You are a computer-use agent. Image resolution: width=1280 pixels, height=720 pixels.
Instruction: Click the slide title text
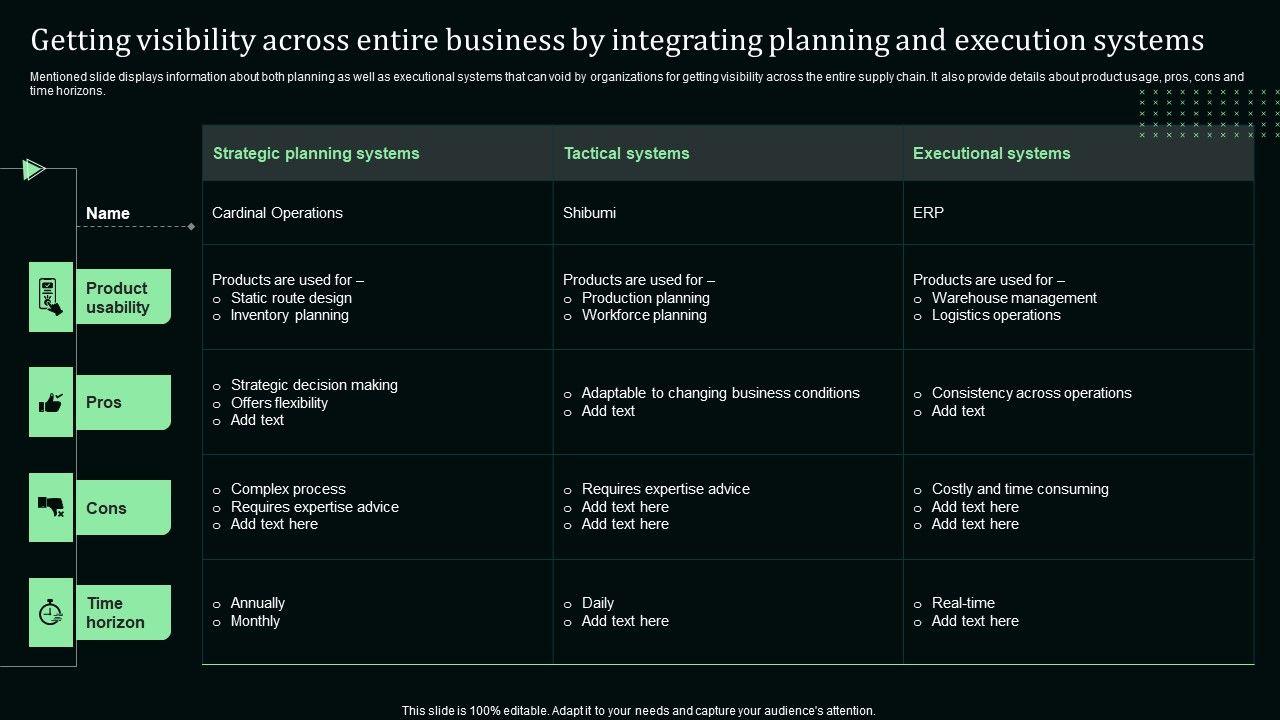[x=617, y=40]
